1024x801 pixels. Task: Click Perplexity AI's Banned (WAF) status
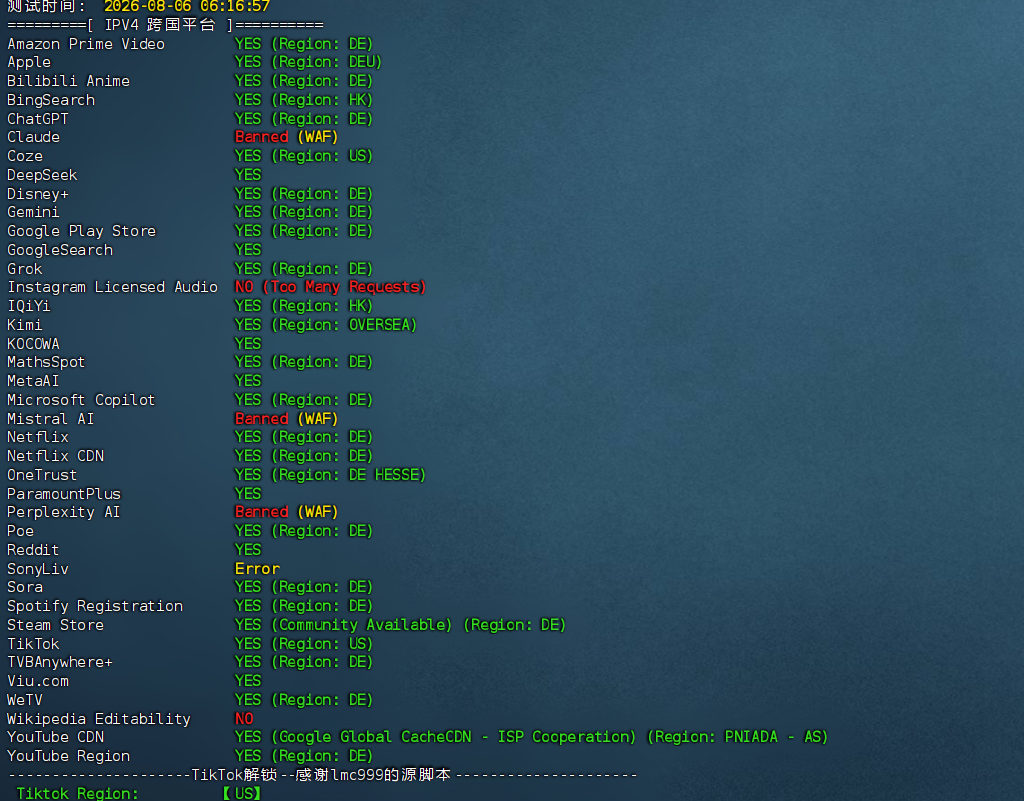(286, 512)
